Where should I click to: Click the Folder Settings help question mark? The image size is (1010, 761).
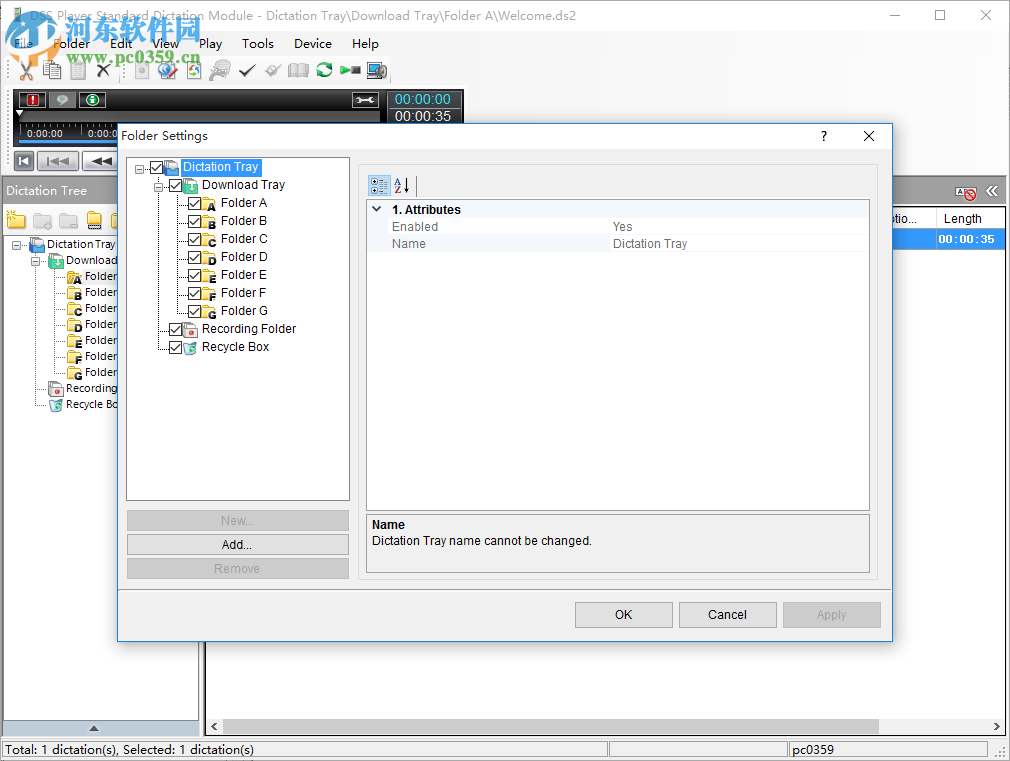(x=824, y=136)
